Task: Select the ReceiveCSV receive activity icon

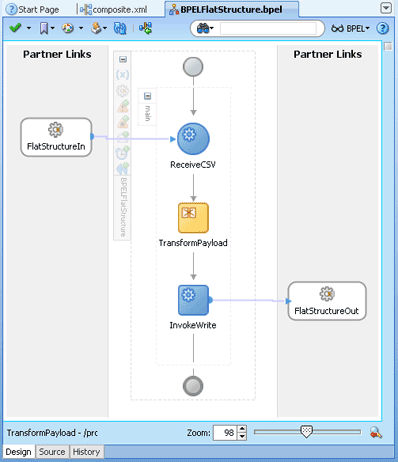Action: coord(193,139)
